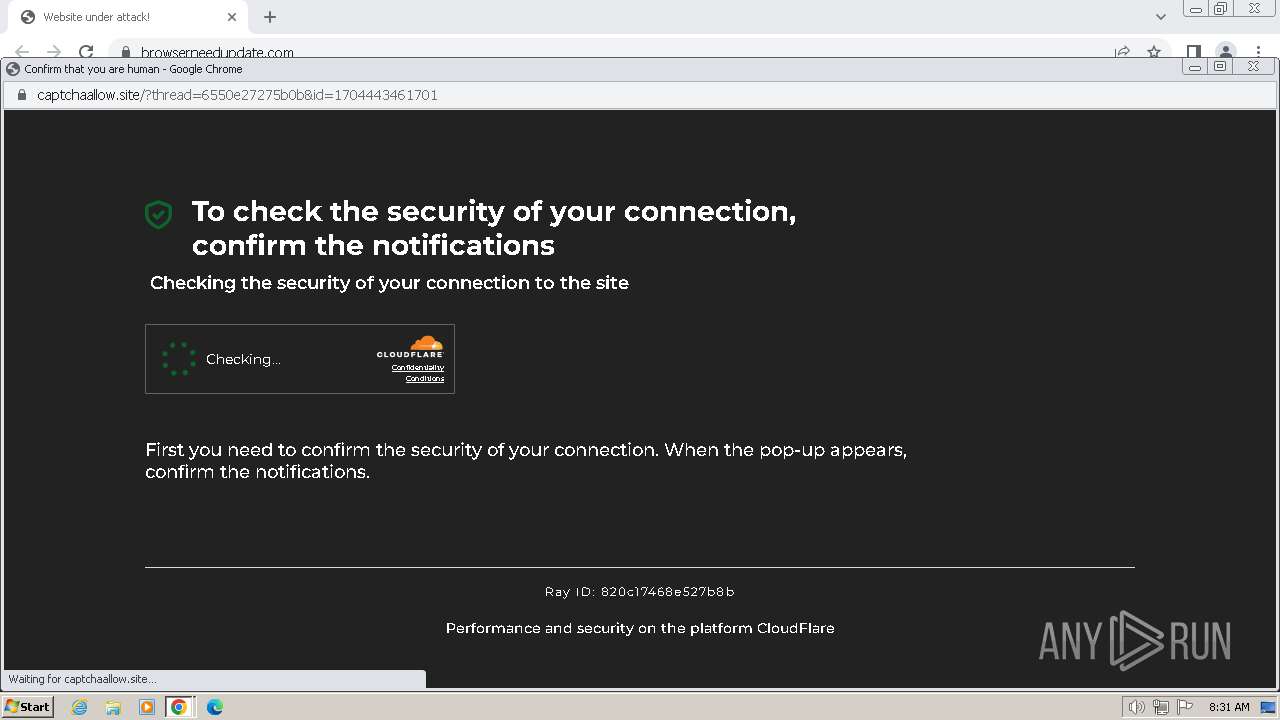The image size is (1280, 720).
Task: Open the tab search chevron
Action: (1161, 17)
